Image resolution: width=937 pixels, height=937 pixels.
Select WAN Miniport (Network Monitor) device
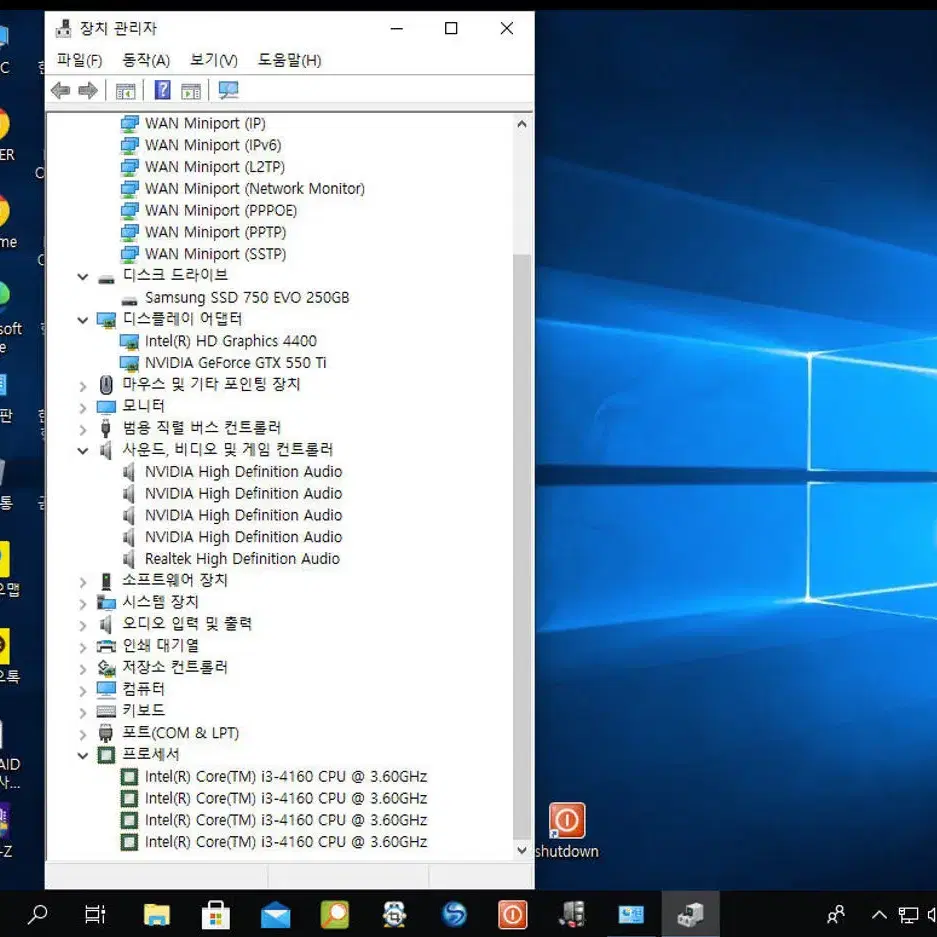[x=255, y=189]
